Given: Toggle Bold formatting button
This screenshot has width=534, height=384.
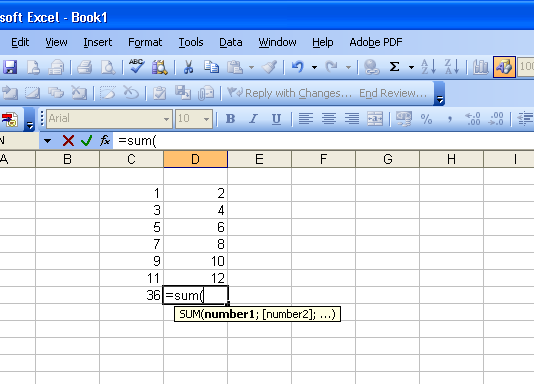Looking at the screenshot, I should pyautogui.click(x=231, y=119).
